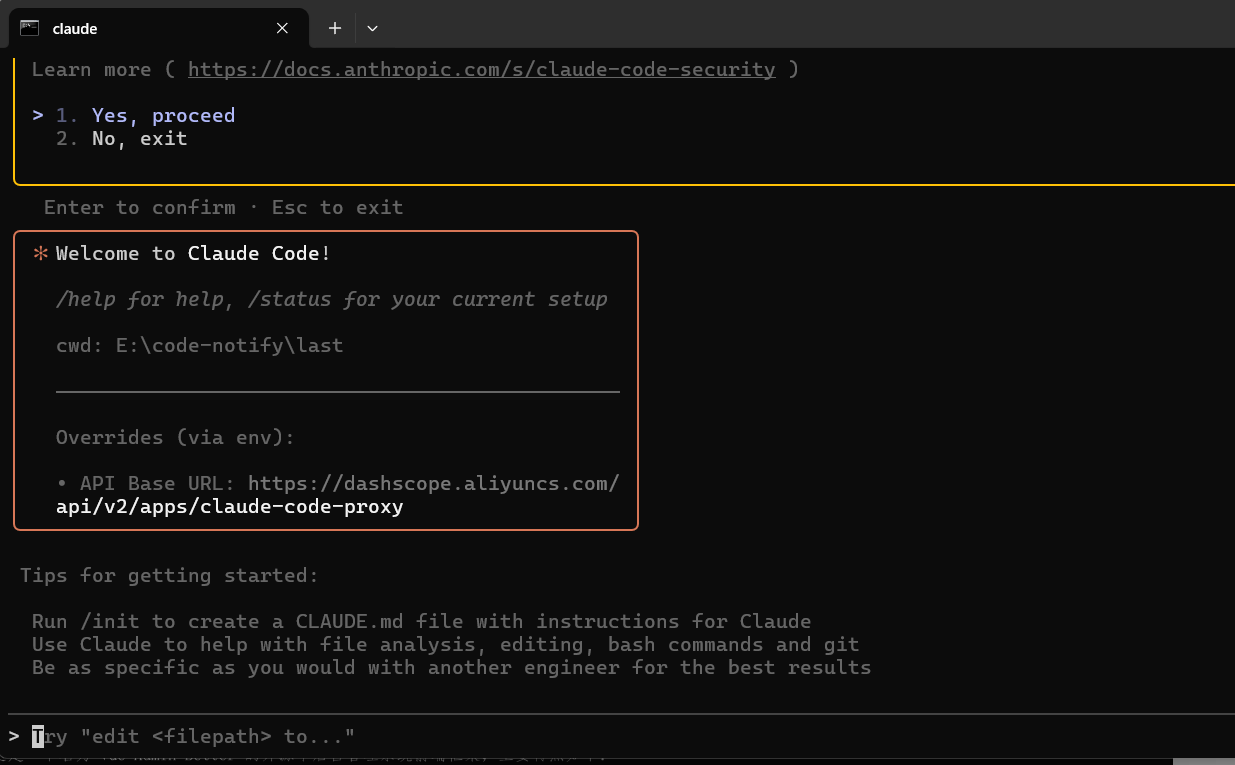Click the "Use Claude to help with file analysis" tip
1235x765 pixels.
point(445,644)
